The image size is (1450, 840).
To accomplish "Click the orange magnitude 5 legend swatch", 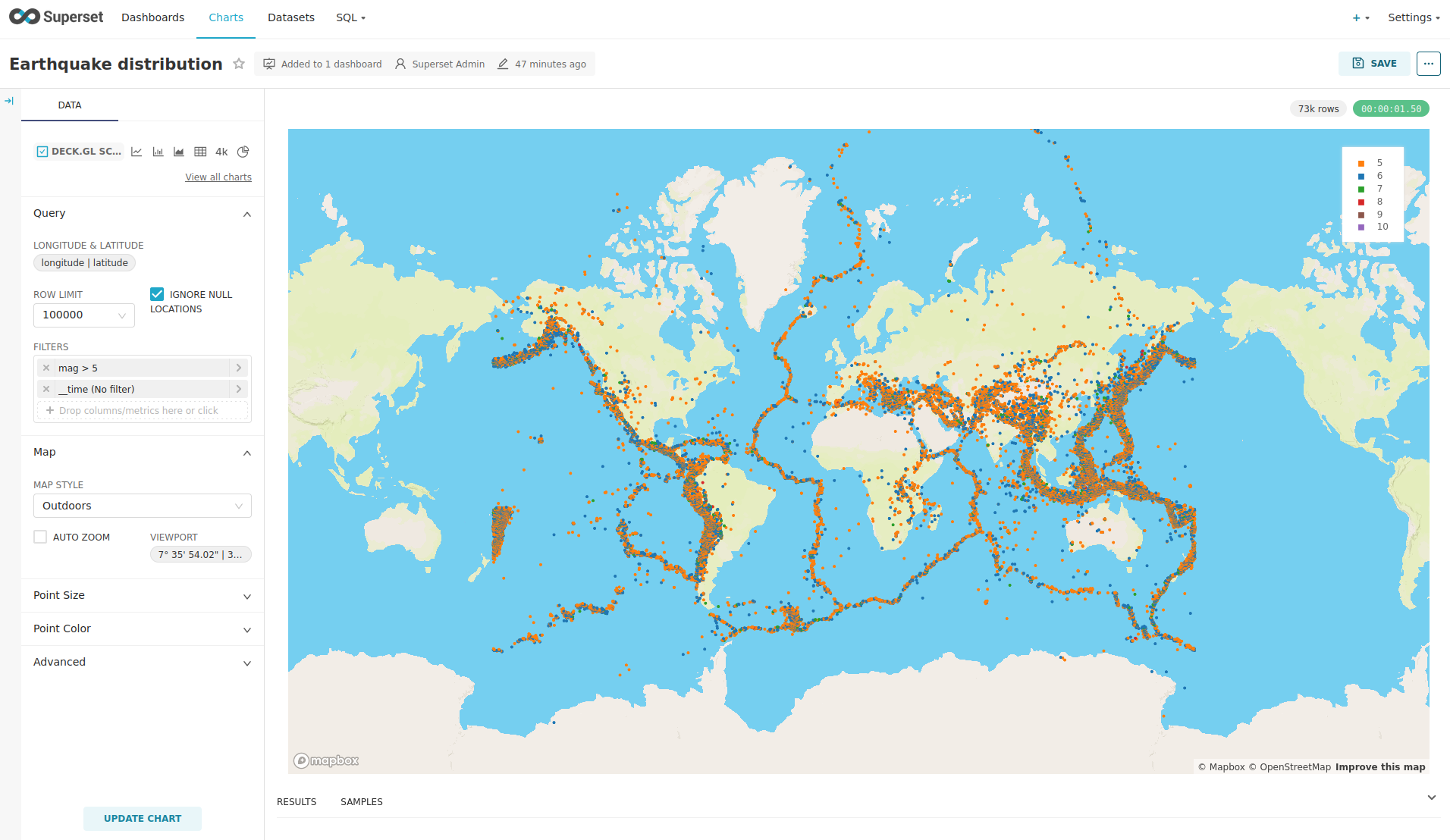I will point(1361,164).
